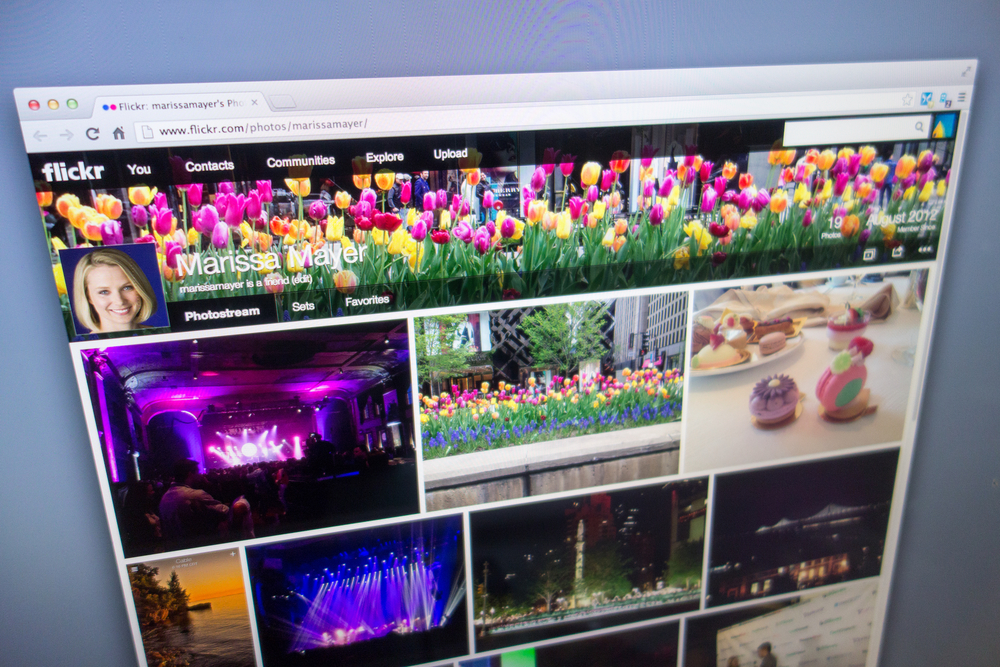Open the Chrome hamburger menu

point(961,98)
